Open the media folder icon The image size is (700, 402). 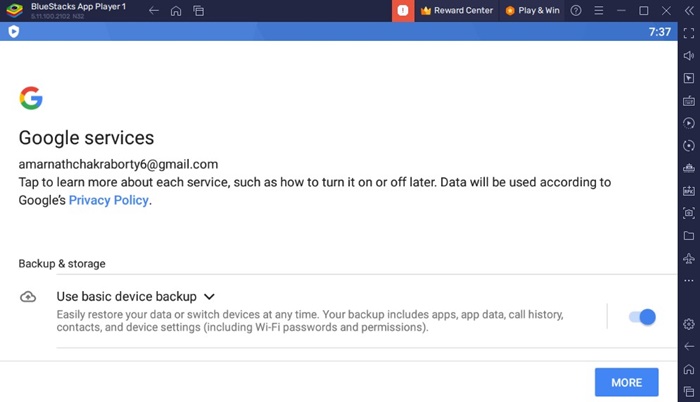point(689,235)
